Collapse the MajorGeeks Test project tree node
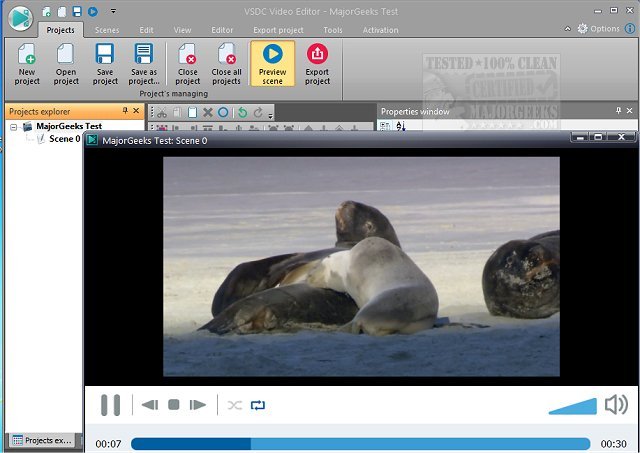The height and width of the screenshot is (453, 640). [14, 127]
